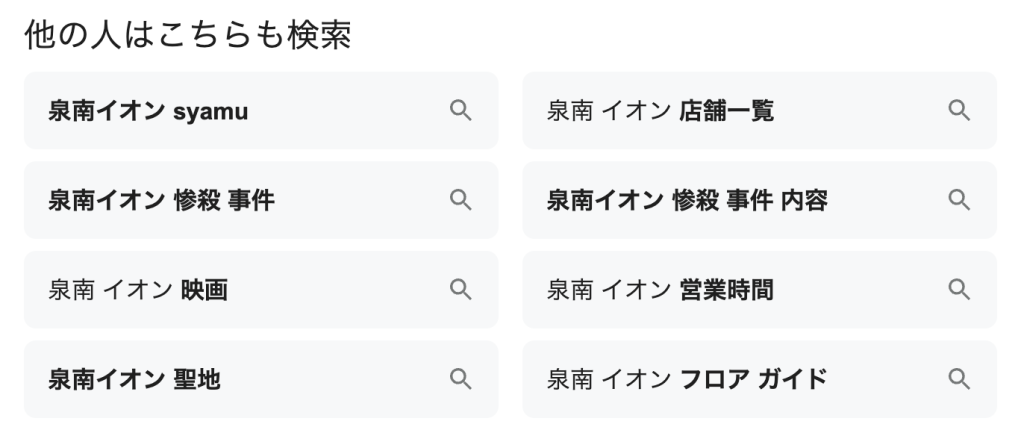The width and height of the screenshot is (1024, 433).
Task: Click search icon beside 泉南イオン syamu
Action: click(x=460, y=111)
